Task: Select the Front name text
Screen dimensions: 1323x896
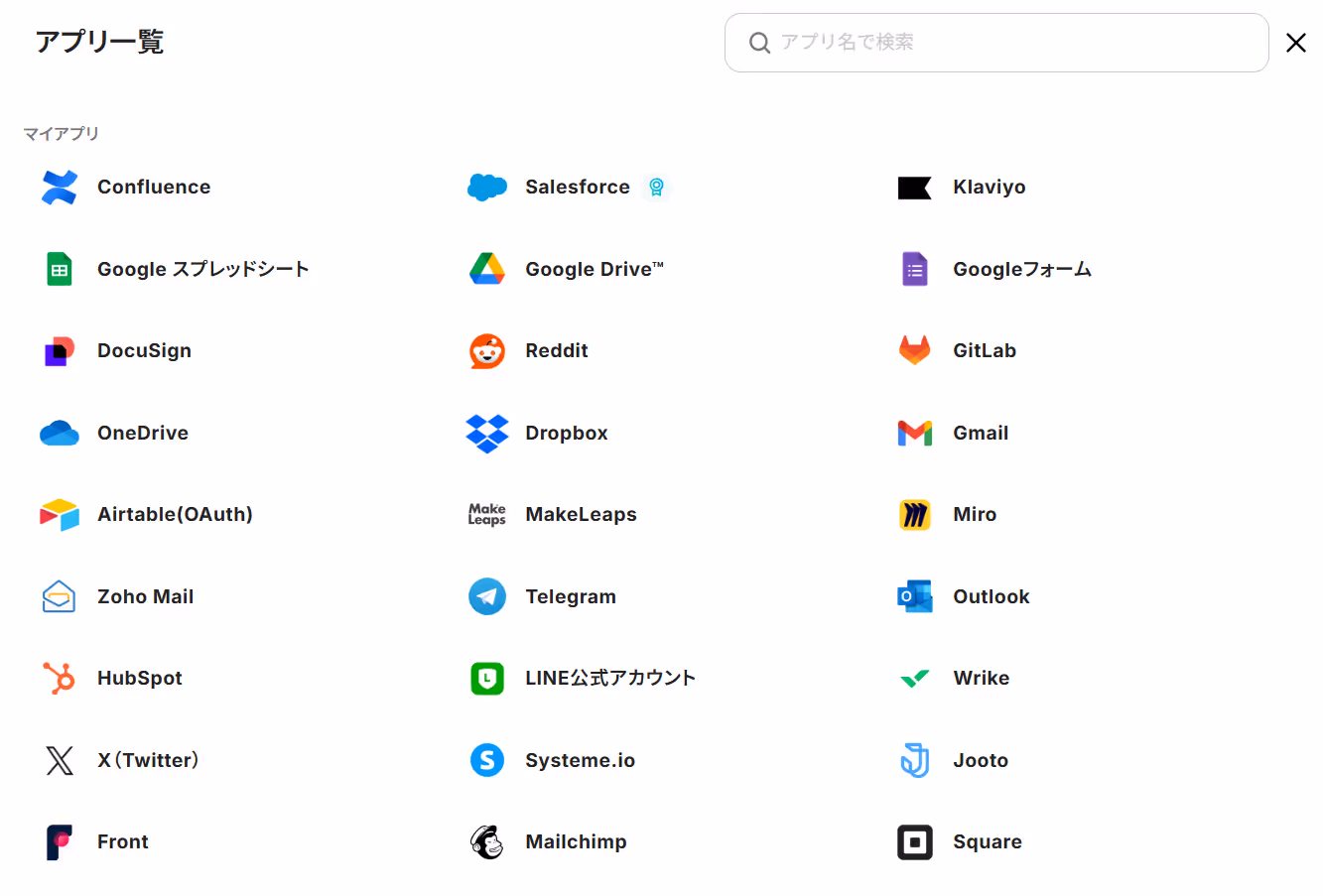Action: coord(123,842)
